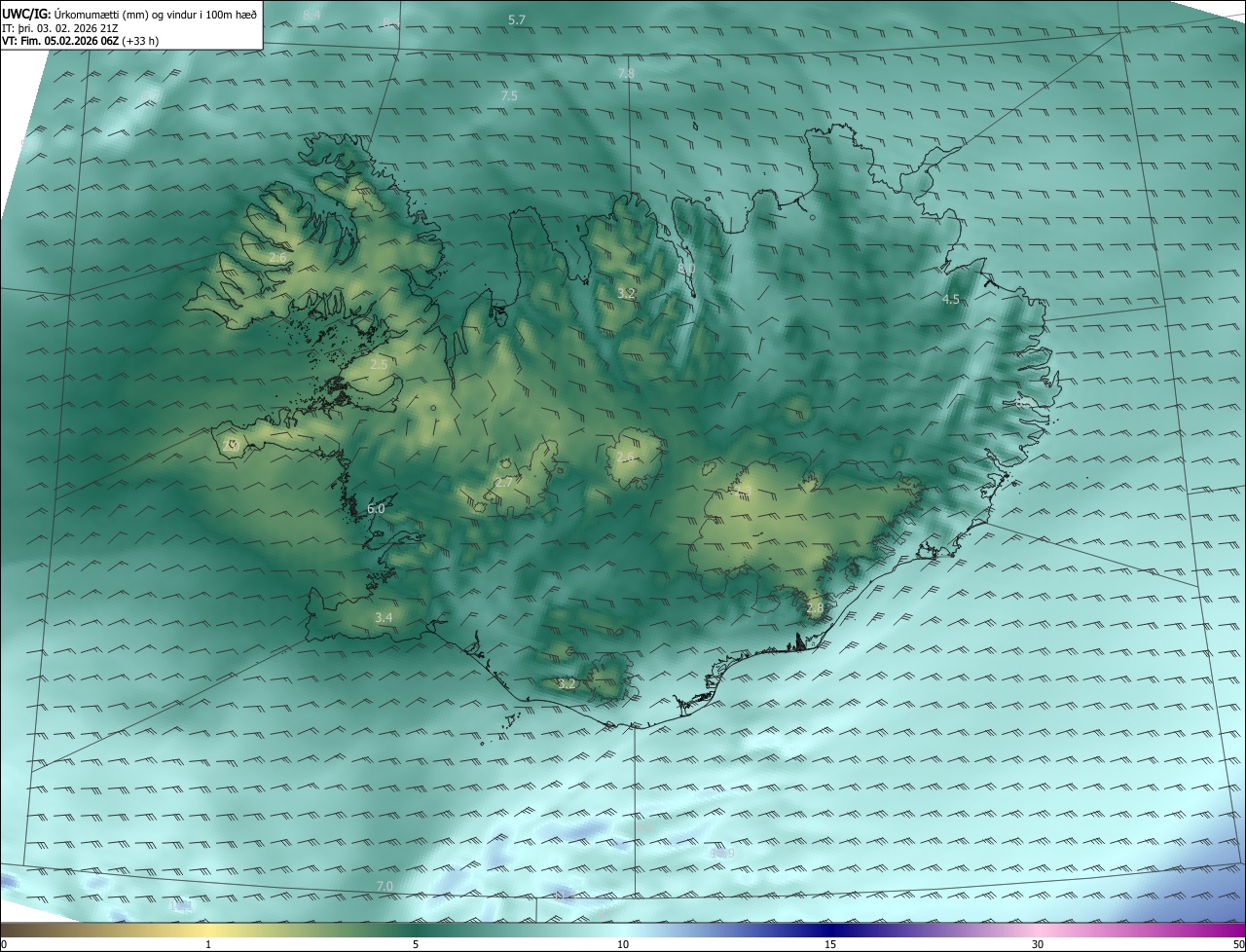Click the 8.0 value label on map
The image size is (1246, 952).
pos(686,268)
